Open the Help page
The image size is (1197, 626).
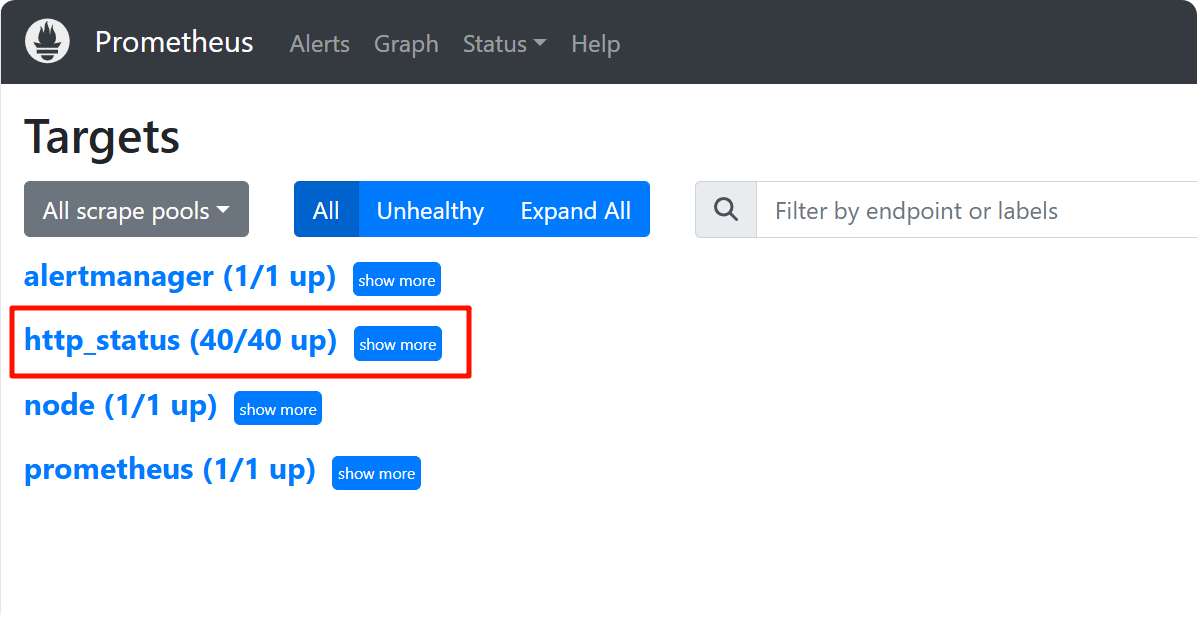[x=595, y=44]
